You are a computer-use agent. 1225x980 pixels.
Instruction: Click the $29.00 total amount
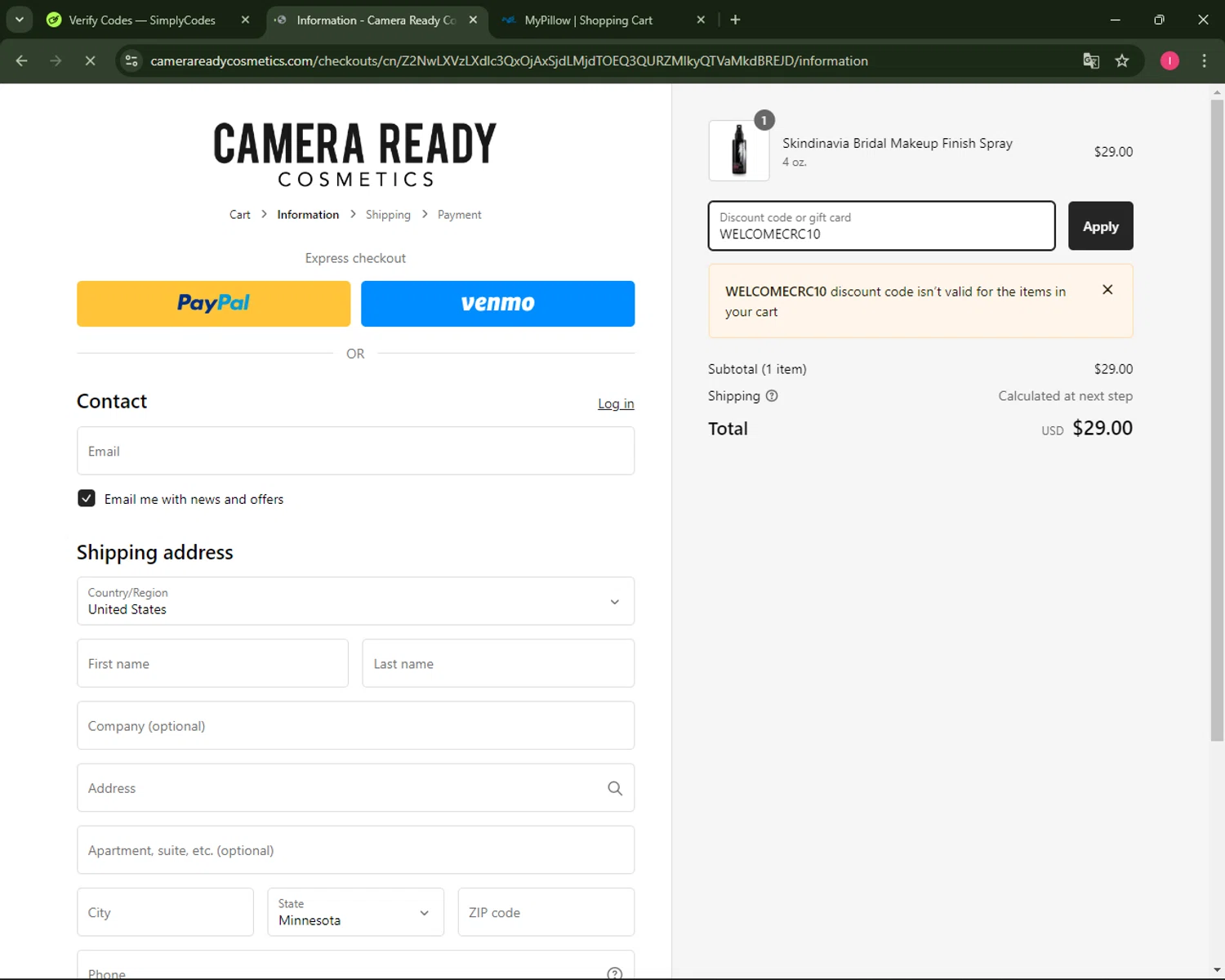tap(1102, 428)
